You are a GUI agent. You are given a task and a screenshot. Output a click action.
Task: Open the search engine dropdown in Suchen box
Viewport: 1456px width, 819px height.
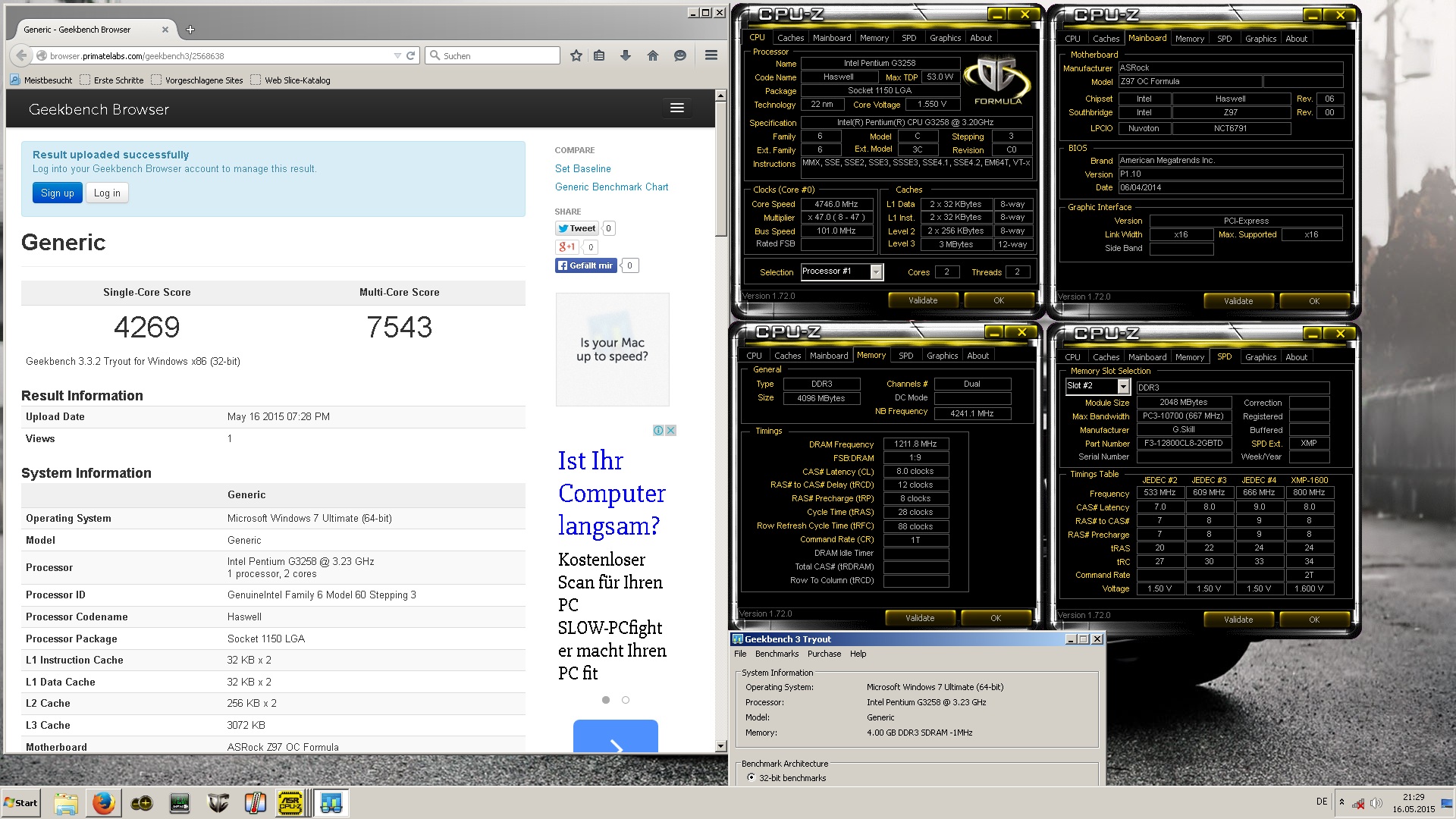point(435,55)
